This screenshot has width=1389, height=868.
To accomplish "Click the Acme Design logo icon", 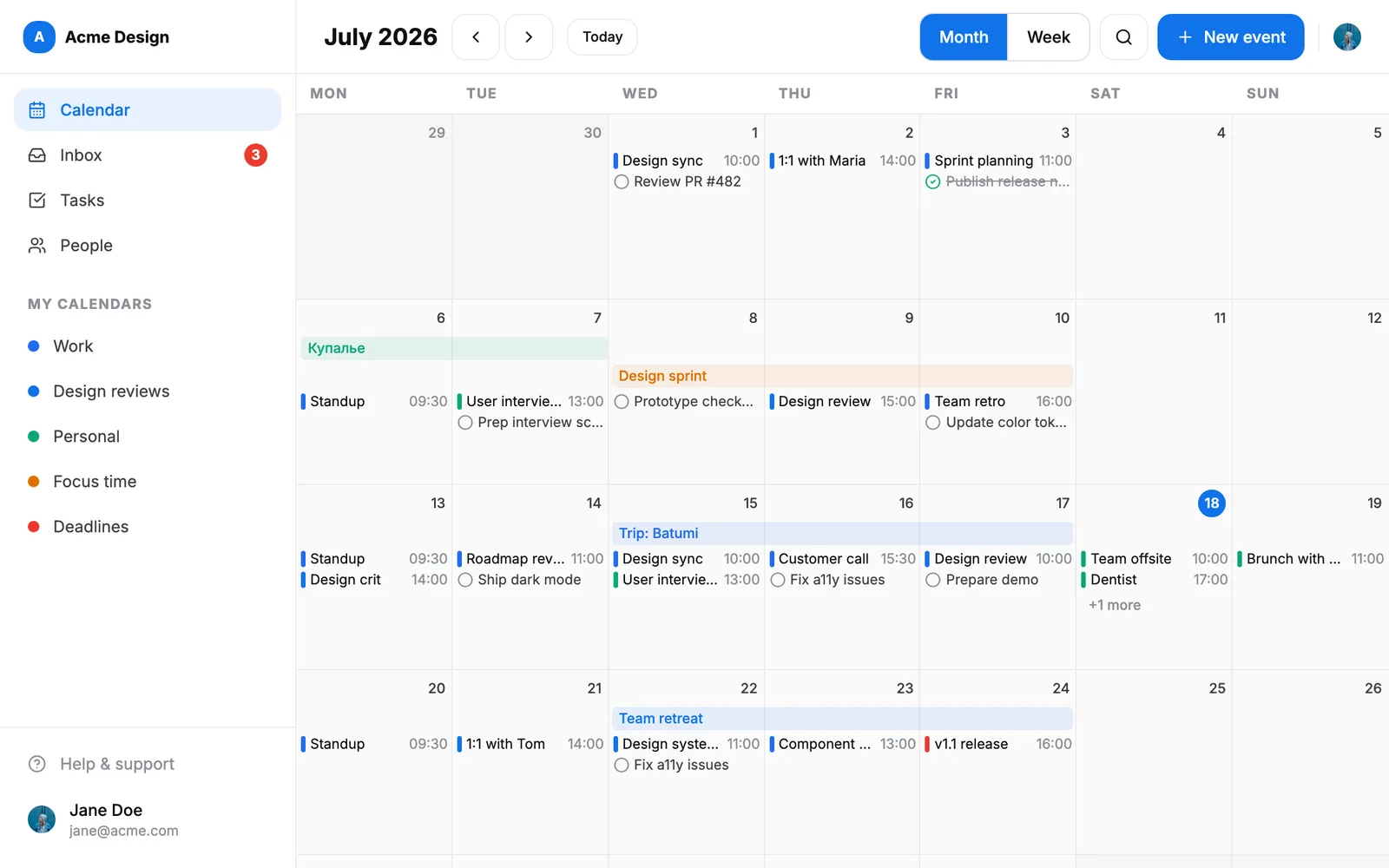I will coord(39,36).
